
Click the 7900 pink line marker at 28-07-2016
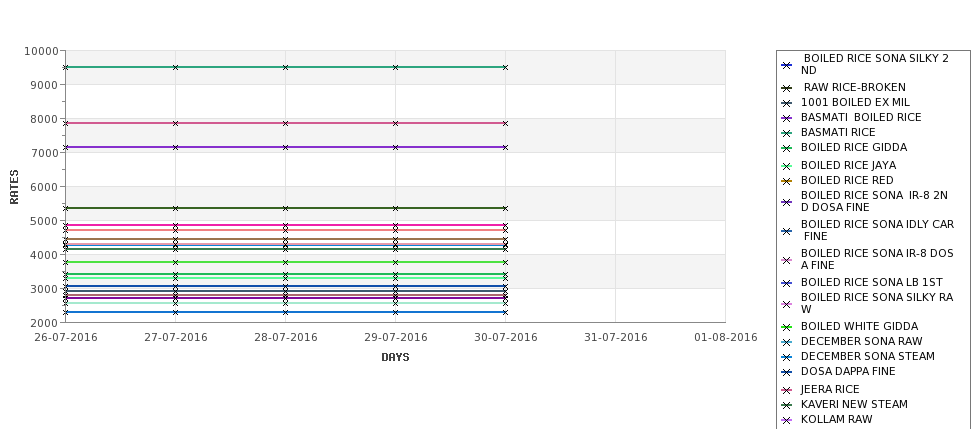coord(285,123)
